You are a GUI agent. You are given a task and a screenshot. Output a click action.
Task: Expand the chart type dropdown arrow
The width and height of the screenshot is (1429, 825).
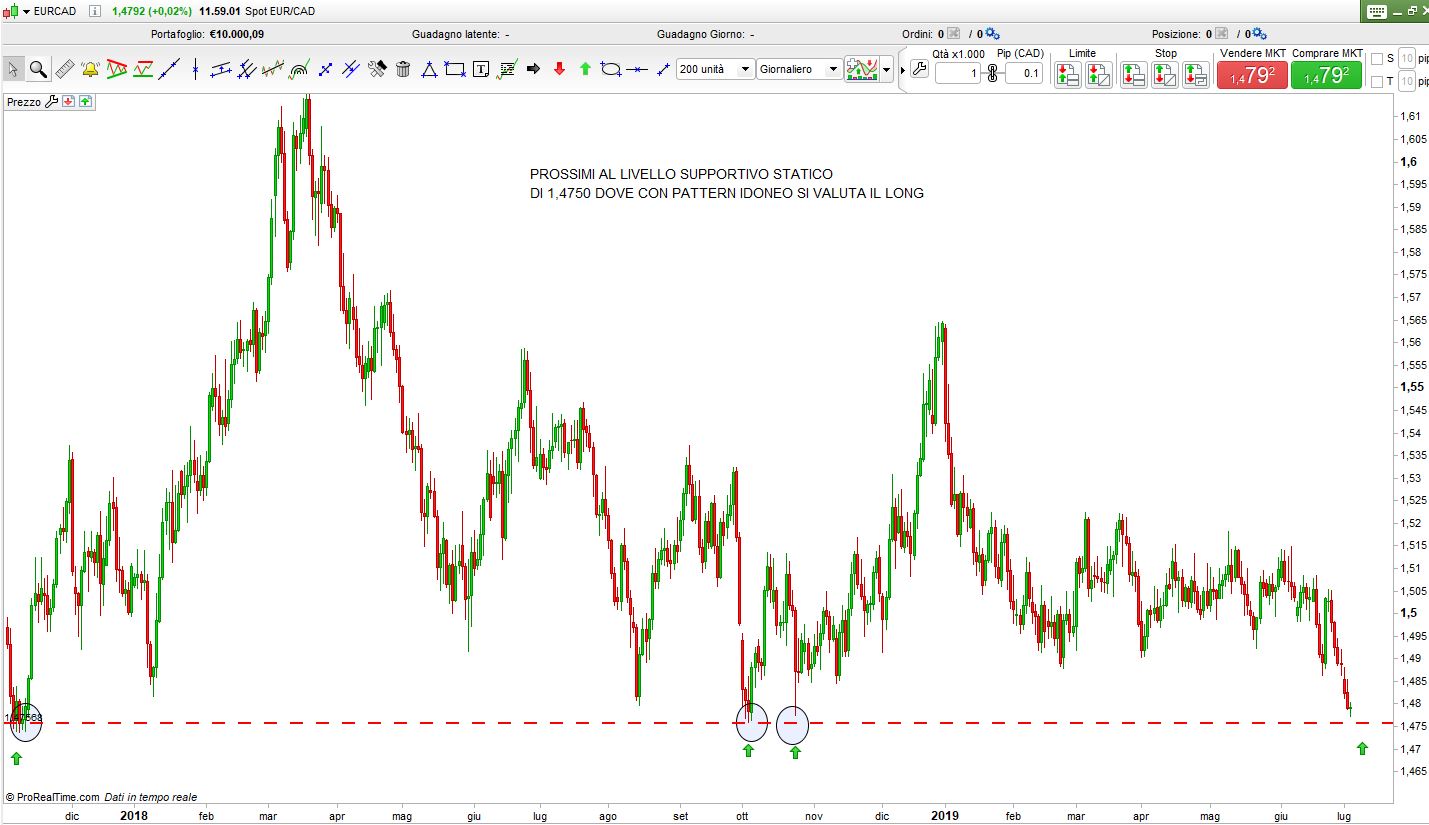(887, 70)
